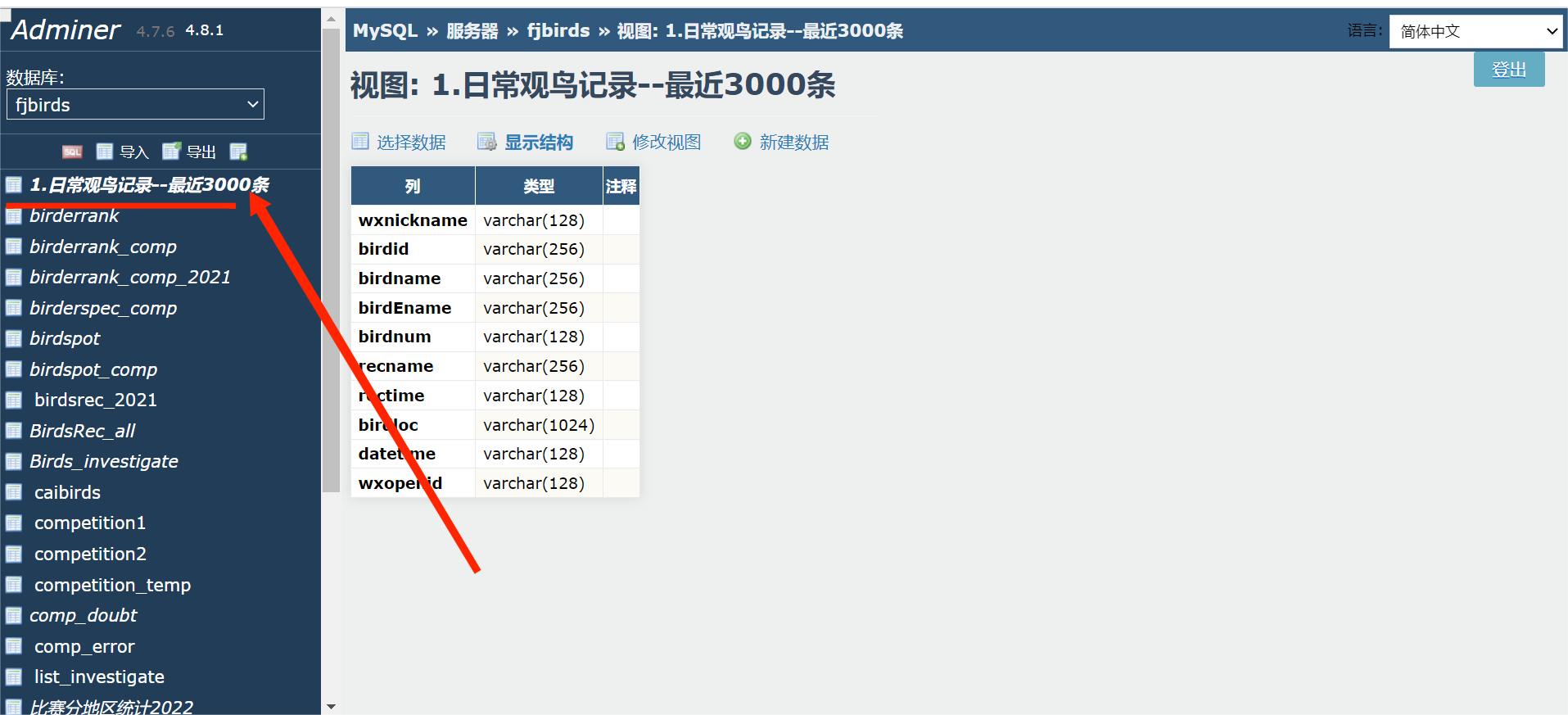Click the table icon beside birdsrec_2021
1568x715 pixels.
tap(14, 400)
